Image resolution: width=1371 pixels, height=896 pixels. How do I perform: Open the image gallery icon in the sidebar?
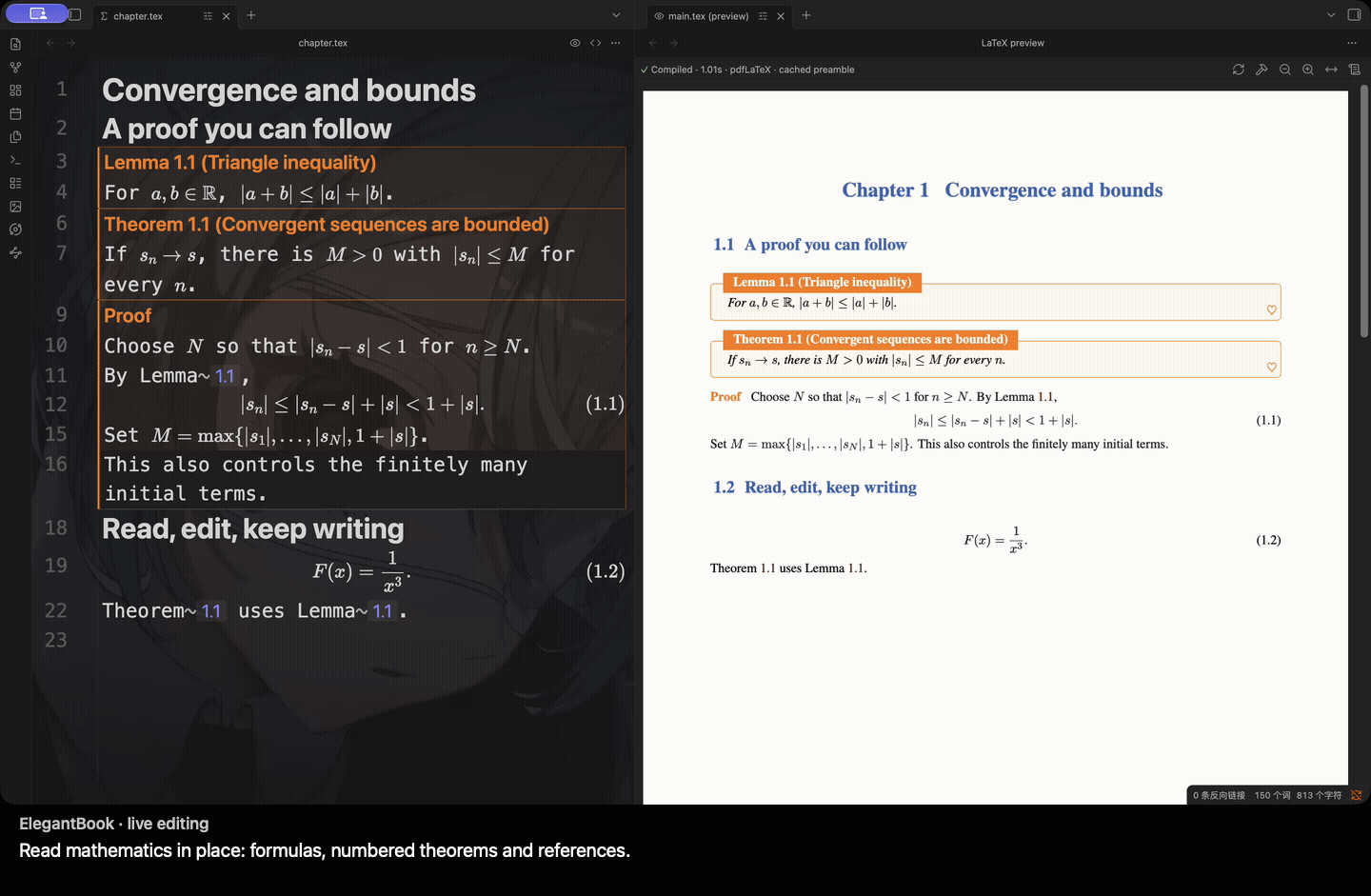tap(15, 207)
